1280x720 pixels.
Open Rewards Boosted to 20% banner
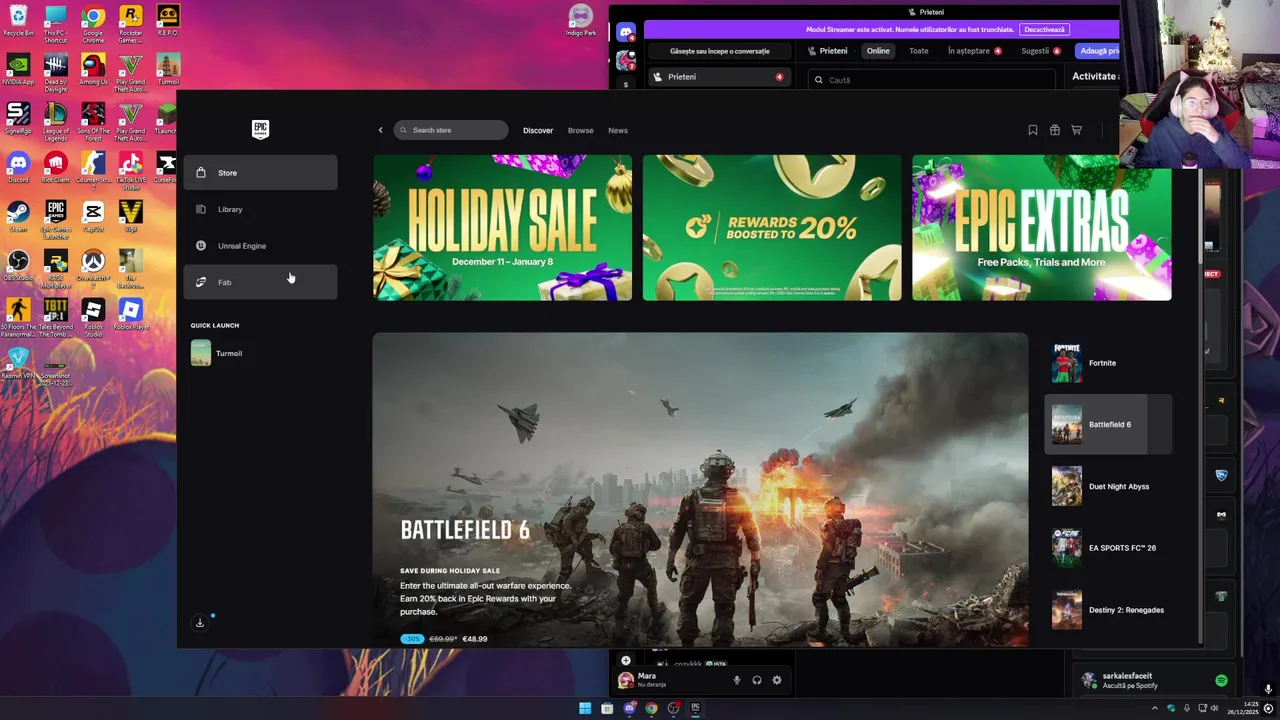pos(772,227)
